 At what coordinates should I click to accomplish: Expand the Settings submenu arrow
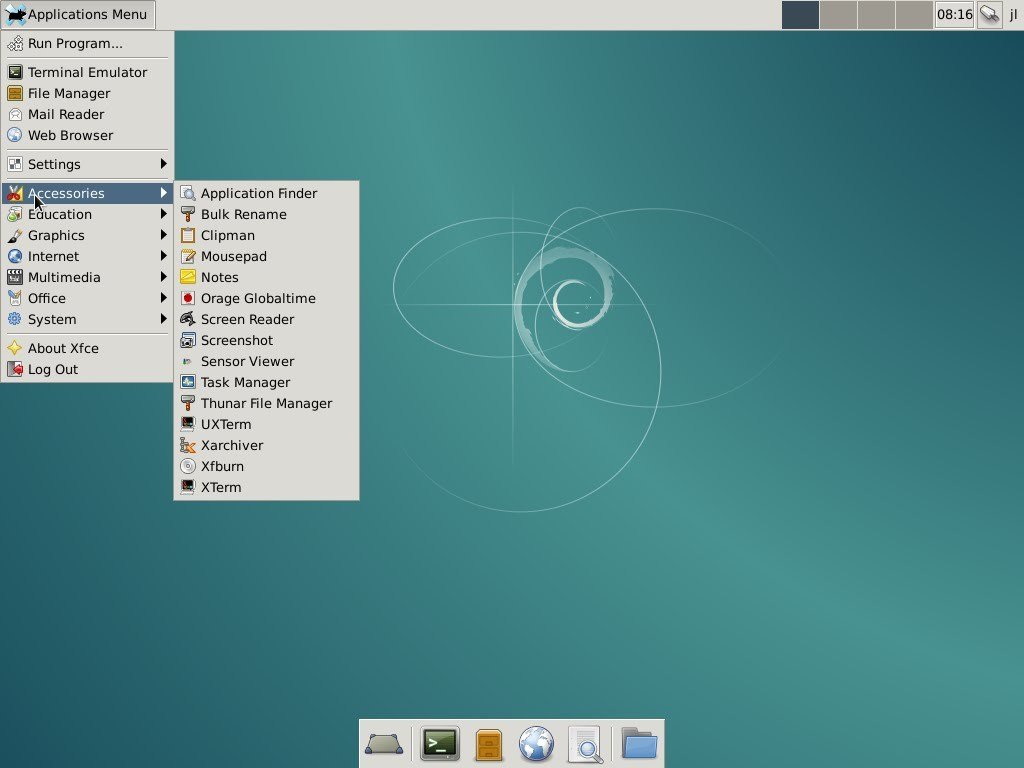click(163, 164)
